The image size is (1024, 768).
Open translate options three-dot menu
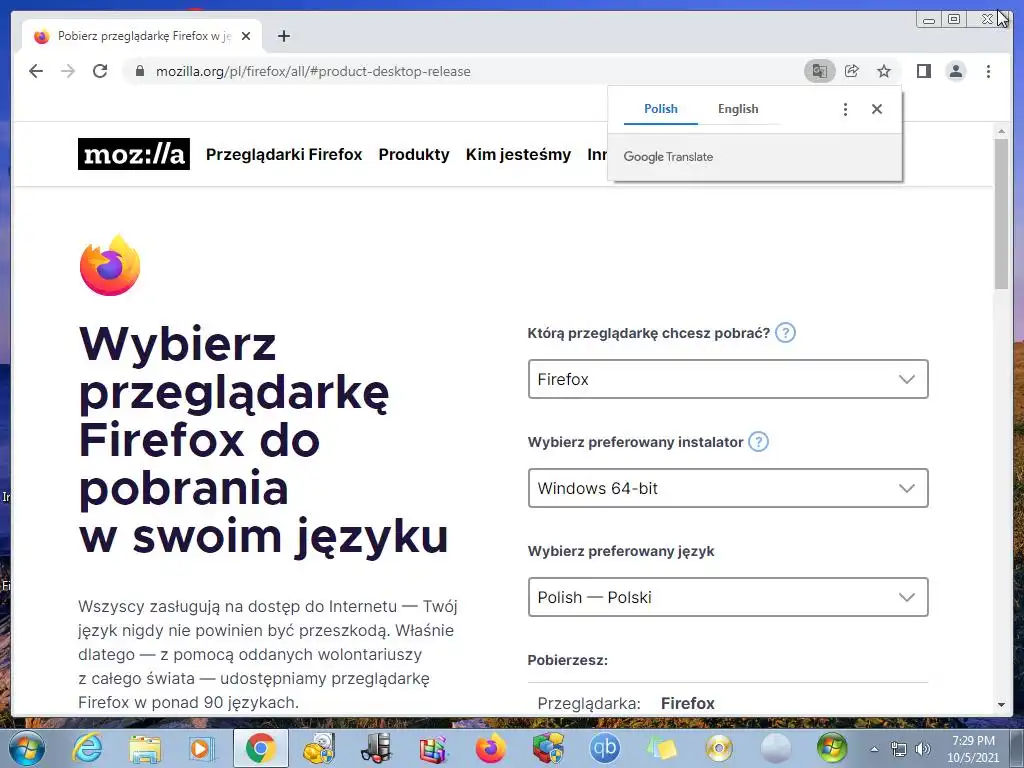click(845, 109)
